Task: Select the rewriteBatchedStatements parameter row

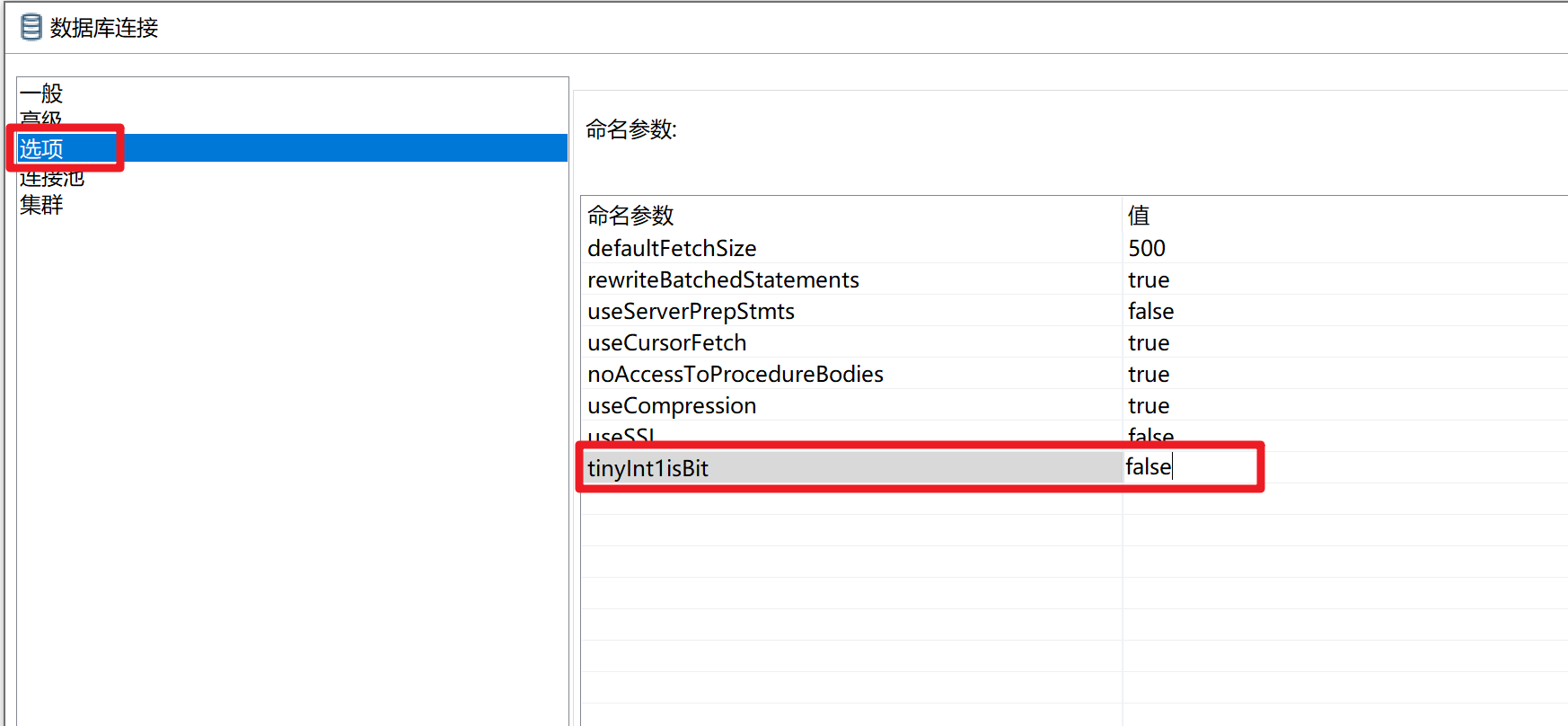Action: point(723,279)
